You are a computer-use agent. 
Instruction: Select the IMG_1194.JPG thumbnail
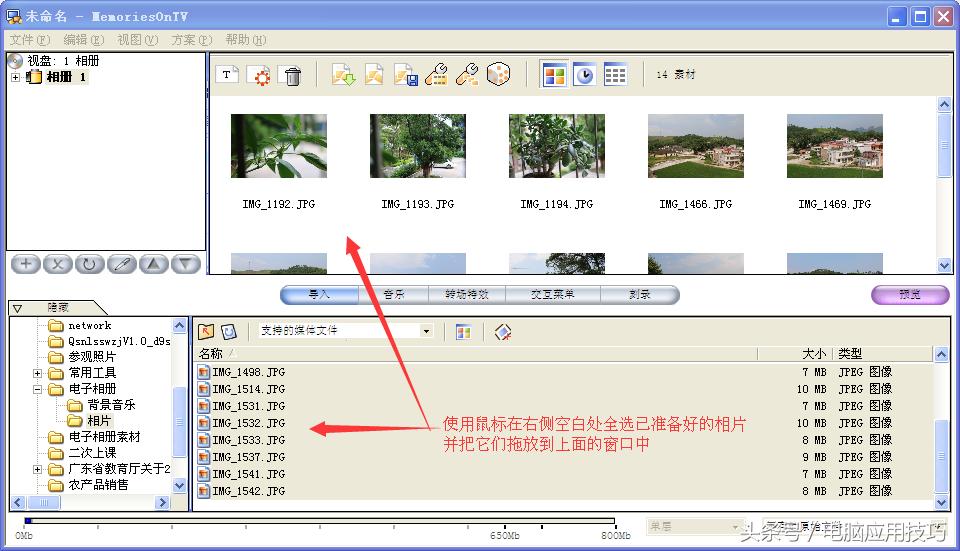point(557,146)
